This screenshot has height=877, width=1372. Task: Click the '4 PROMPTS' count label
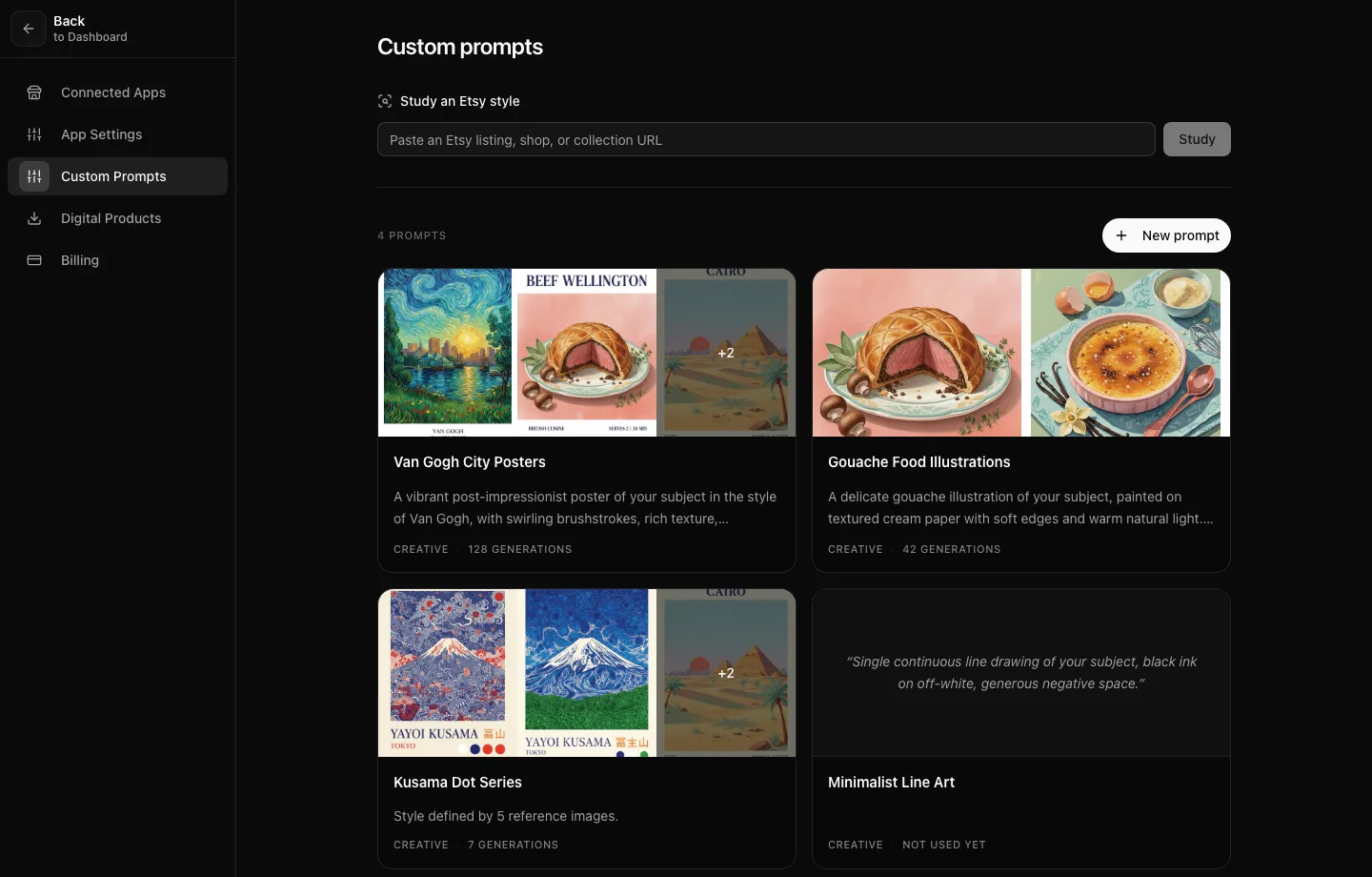[x=412, y=235]
